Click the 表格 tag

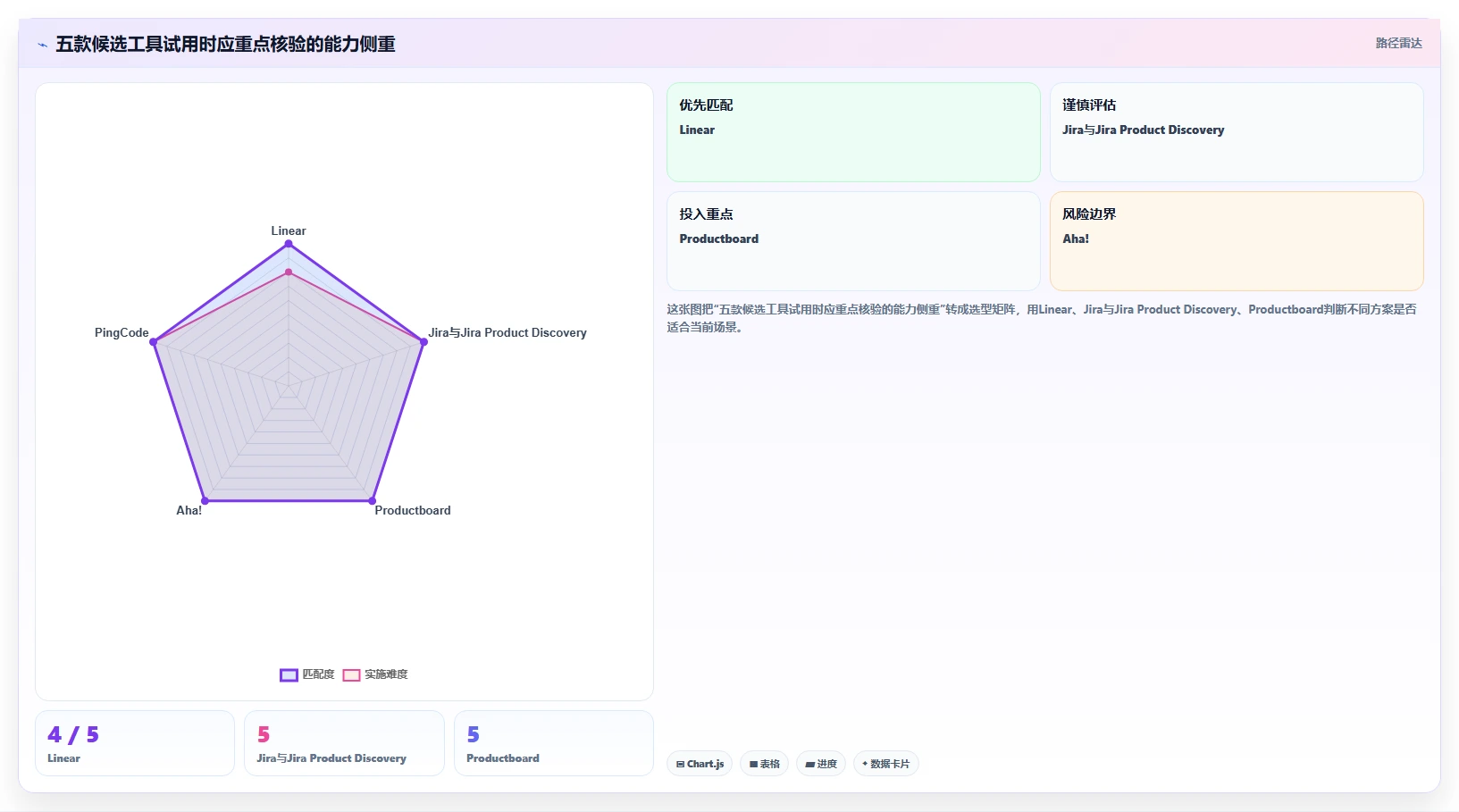[x=764, y=764]
